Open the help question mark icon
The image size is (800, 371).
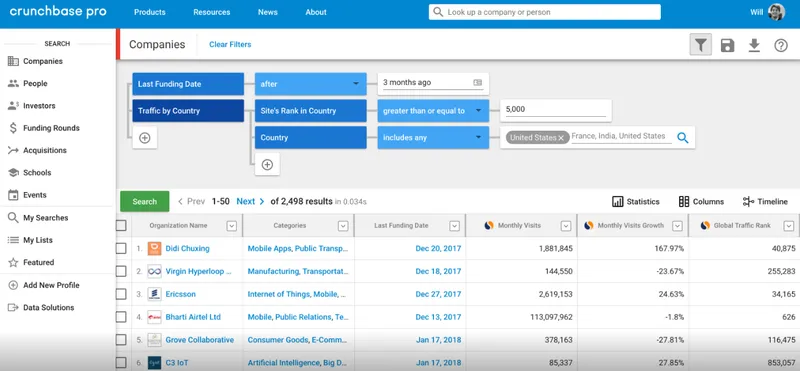click(781, 45)
